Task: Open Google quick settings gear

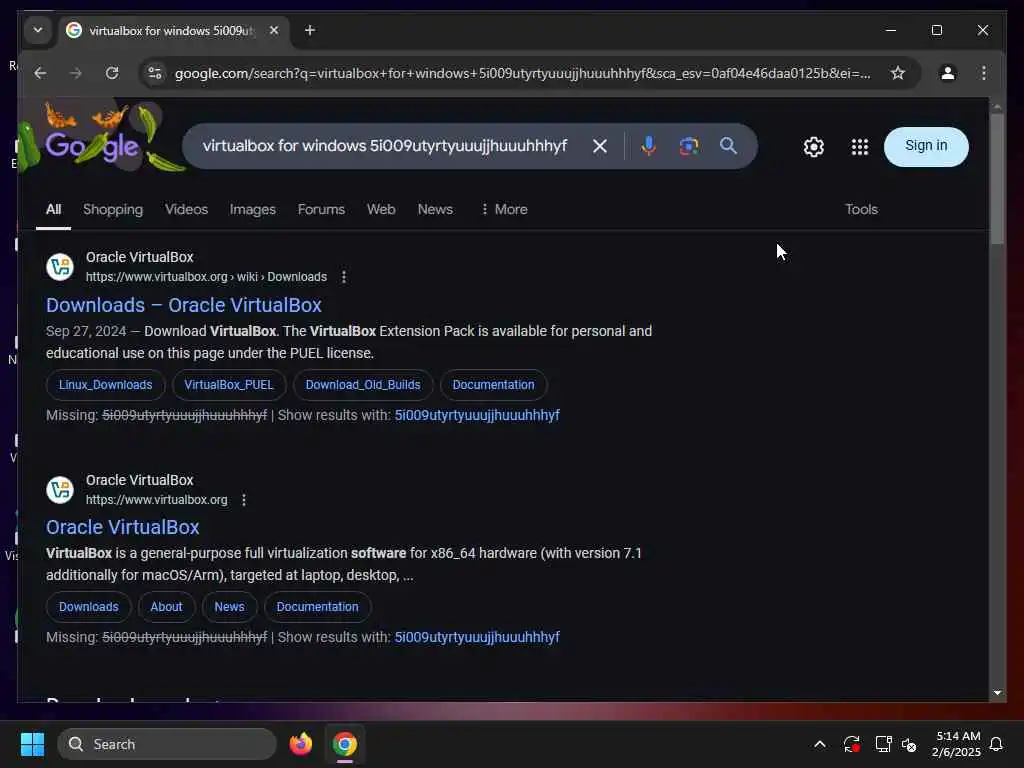Action: [x=814, y=147]
